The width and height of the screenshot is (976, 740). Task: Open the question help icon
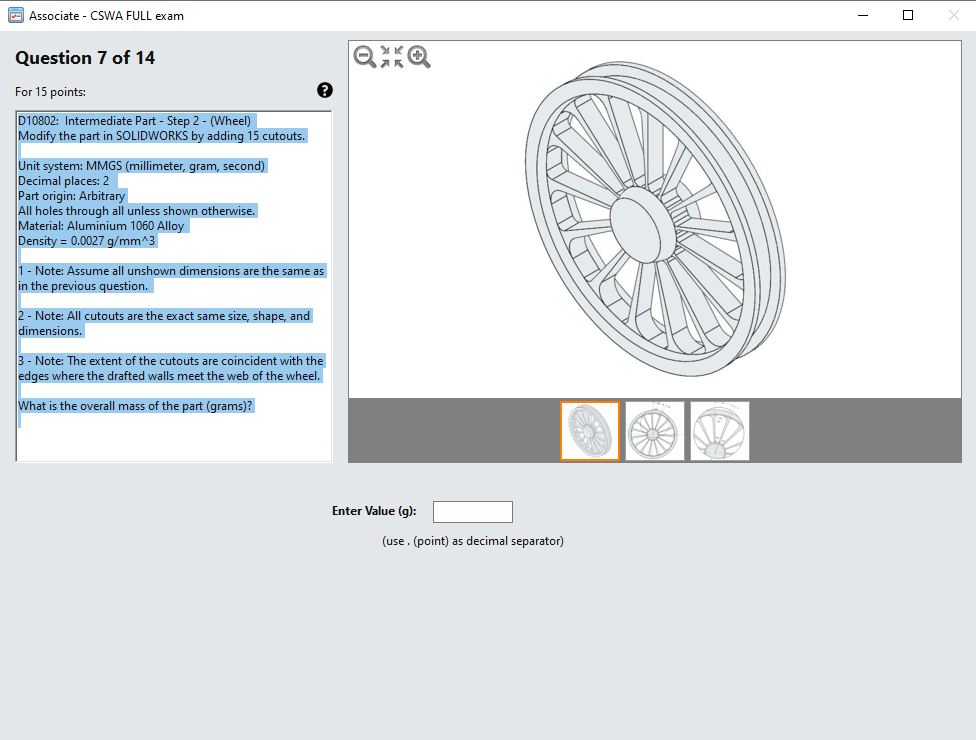click(x=324, y=90)
